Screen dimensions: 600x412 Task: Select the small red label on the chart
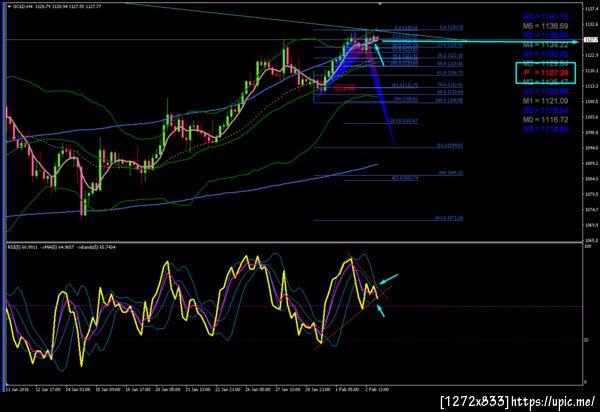tap(344, 88)
